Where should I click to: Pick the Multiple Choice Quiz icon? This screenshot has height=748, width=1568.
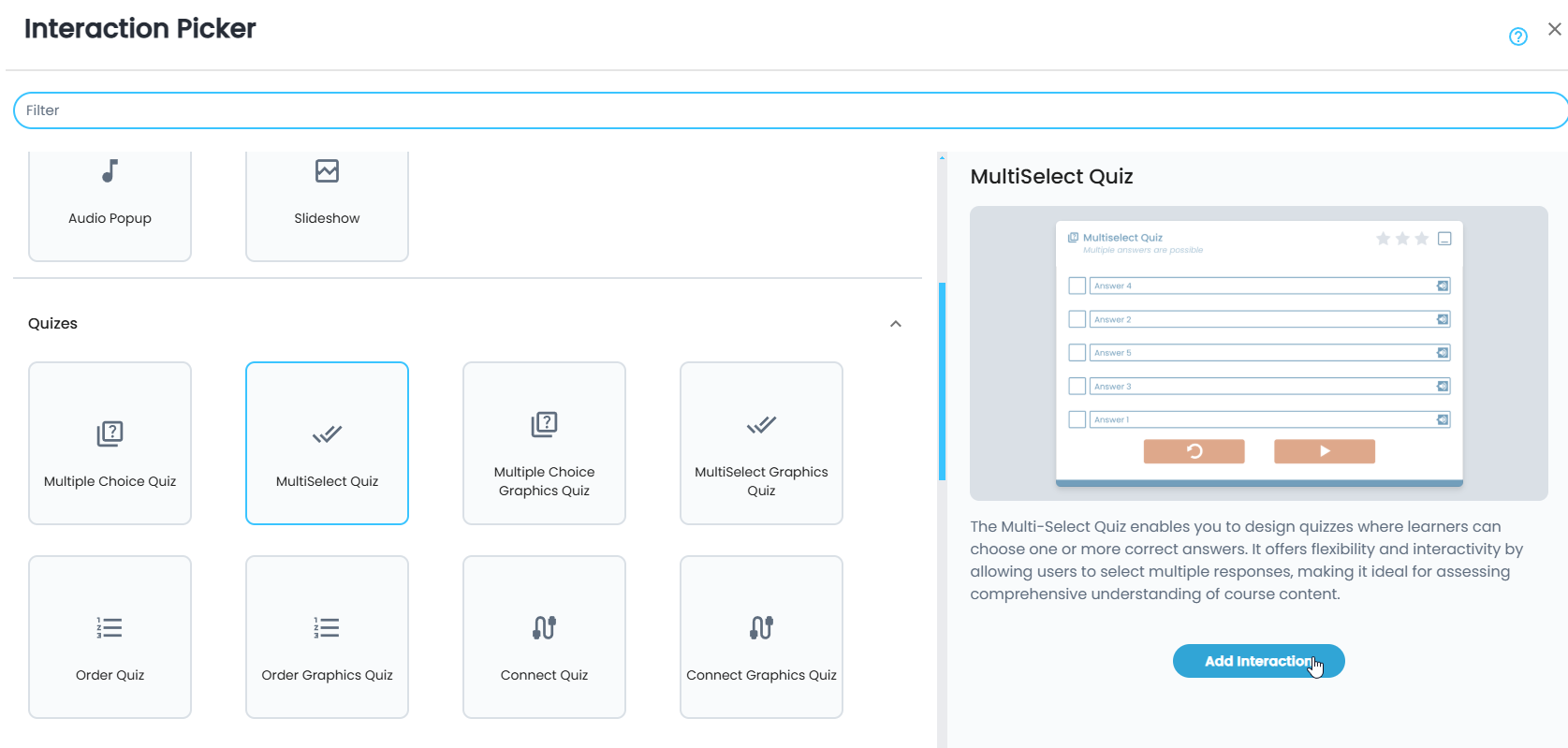[110, 433]
